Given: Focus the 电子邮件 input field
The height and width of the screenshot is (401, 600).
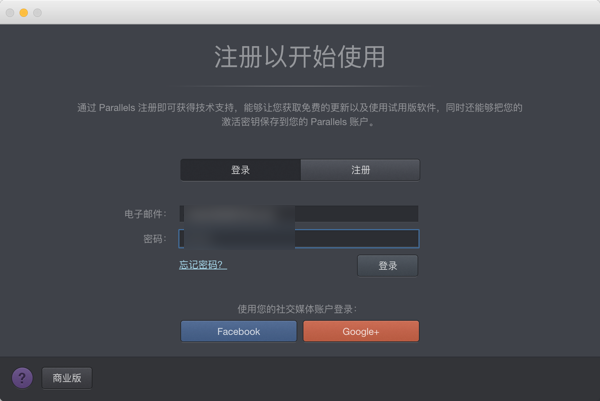Looking at the screenshot, I should pos(299,214).
